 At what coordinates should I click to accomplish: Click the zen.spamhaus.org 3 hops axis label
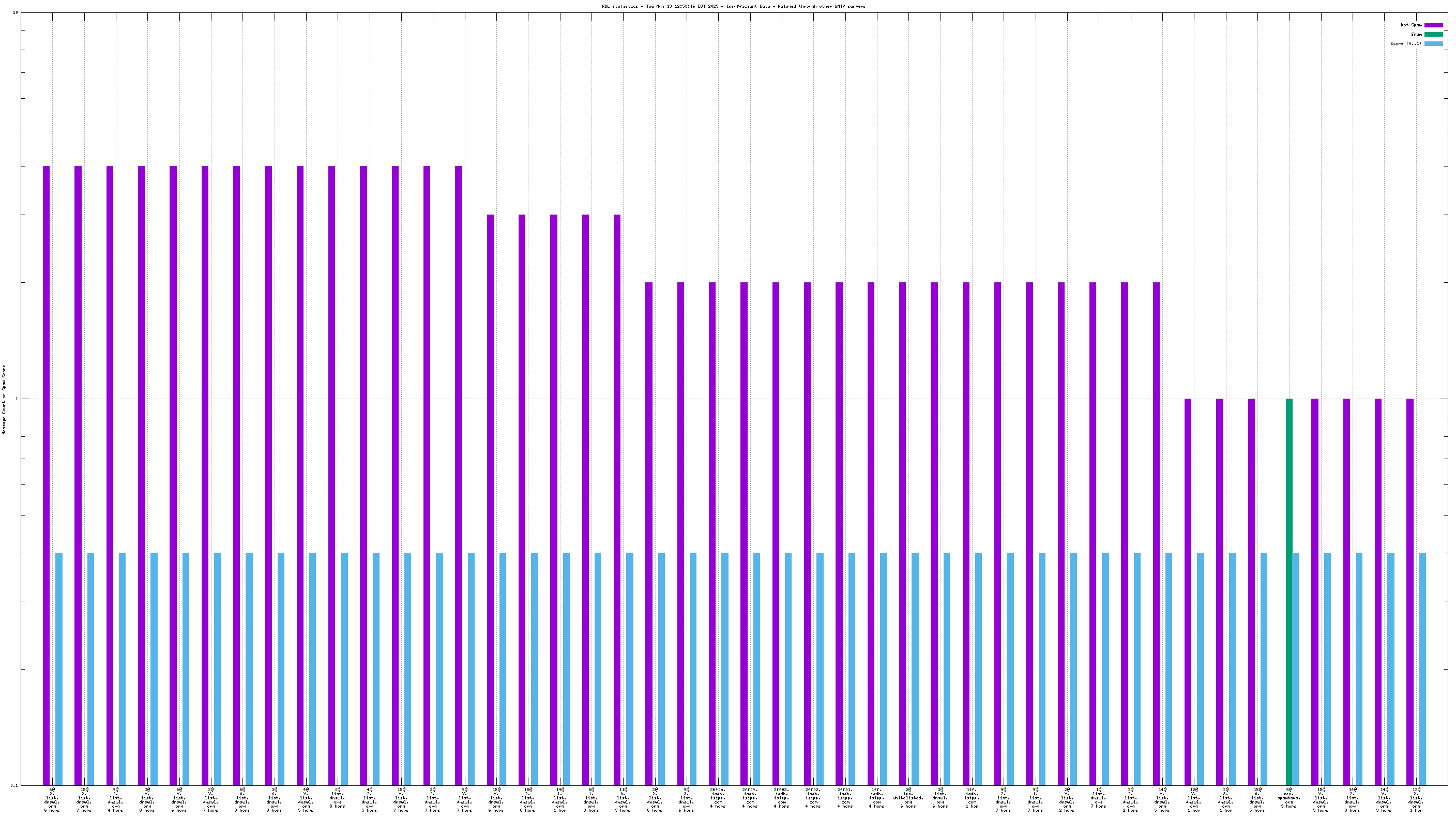tap(1288, 797)
